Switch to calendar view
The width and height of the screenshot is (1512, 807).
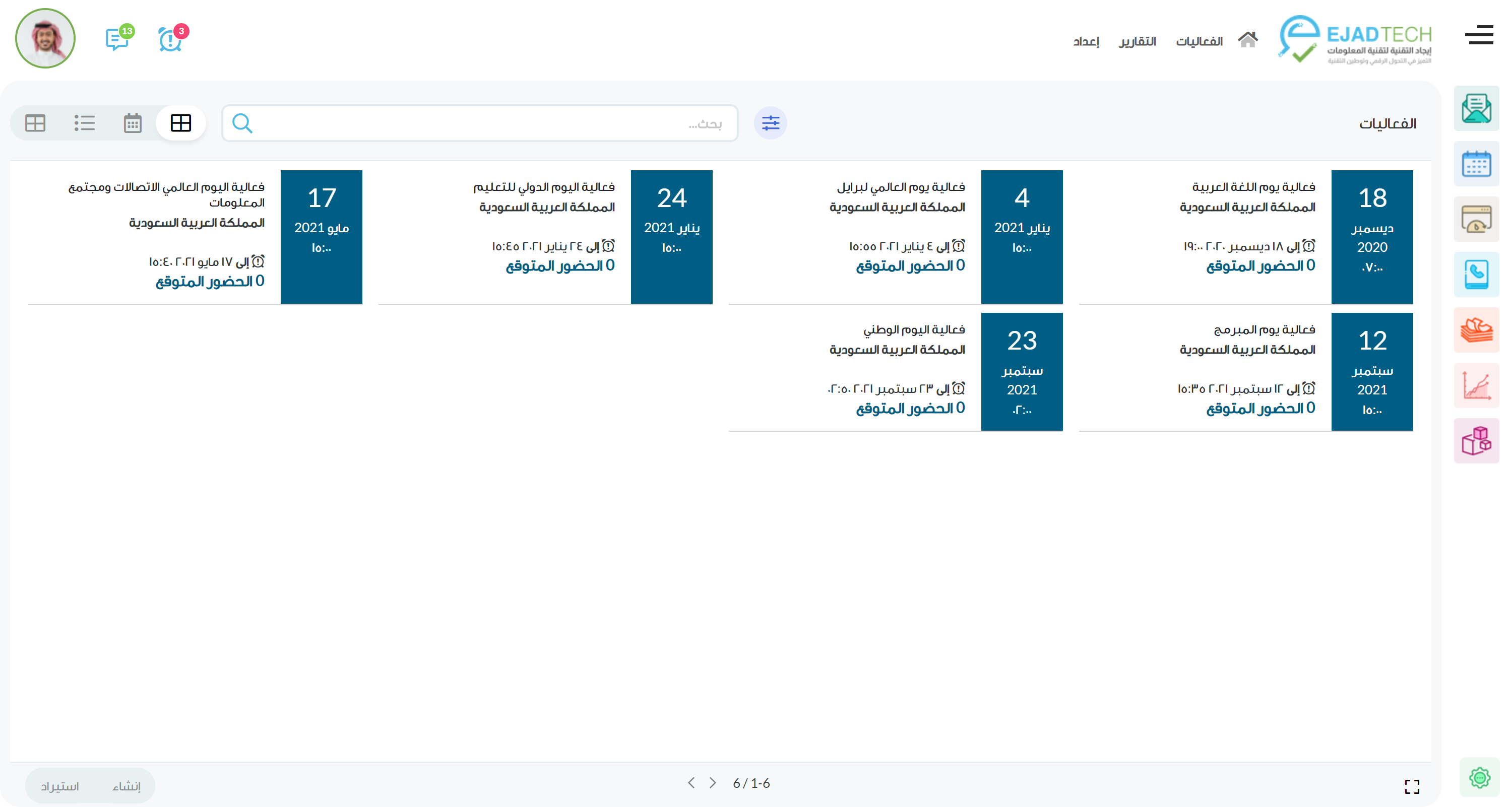(x=132, y=123)
